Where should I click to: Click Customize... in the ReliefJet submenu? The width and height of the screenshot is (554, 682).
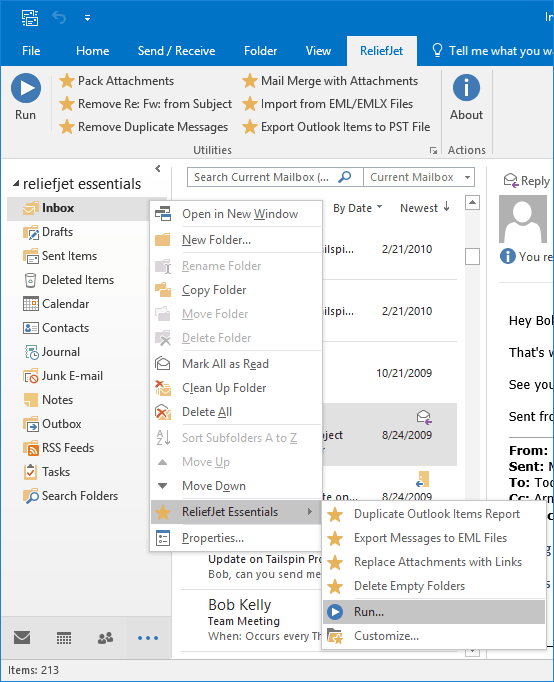click(x=434, y=636)
